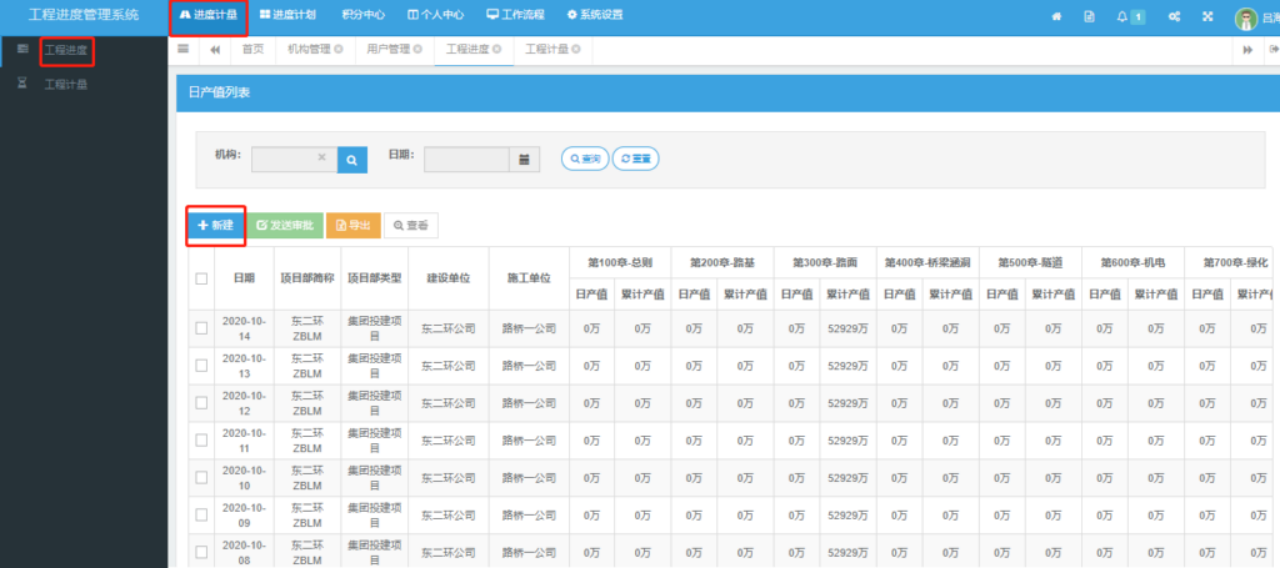Open the notification bell with badge 1
The width and height of the screenshot is (1280, 568).
coord(1130,16)
